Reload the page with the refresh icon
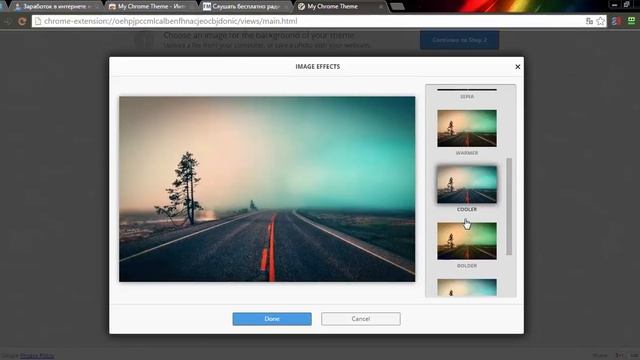 pyautogui.click(x=22, y=21)
